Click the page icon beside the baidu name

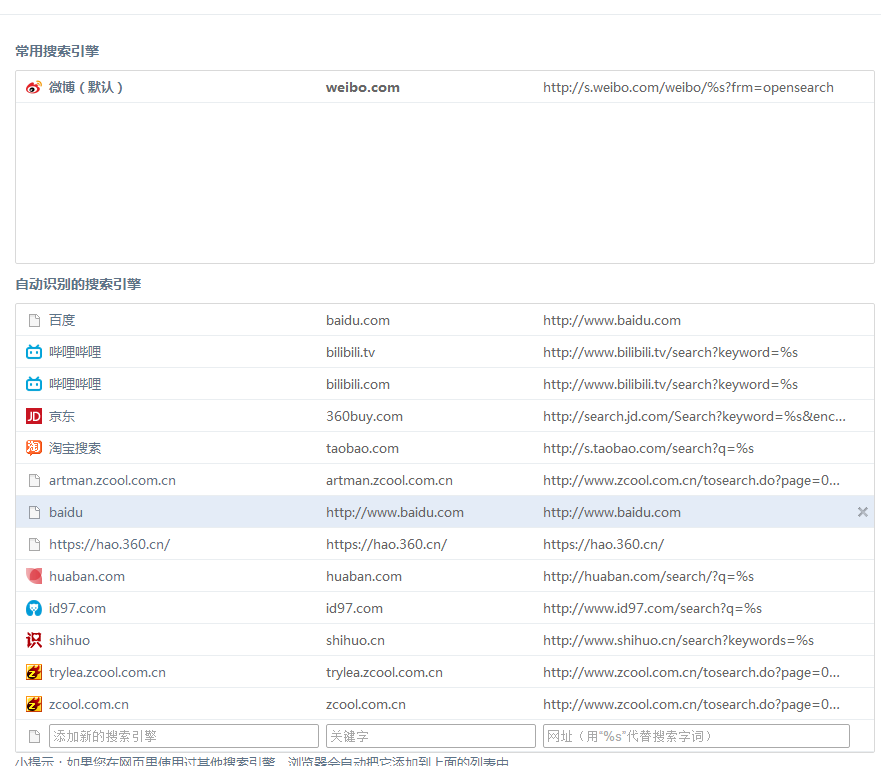click(34, 513)
